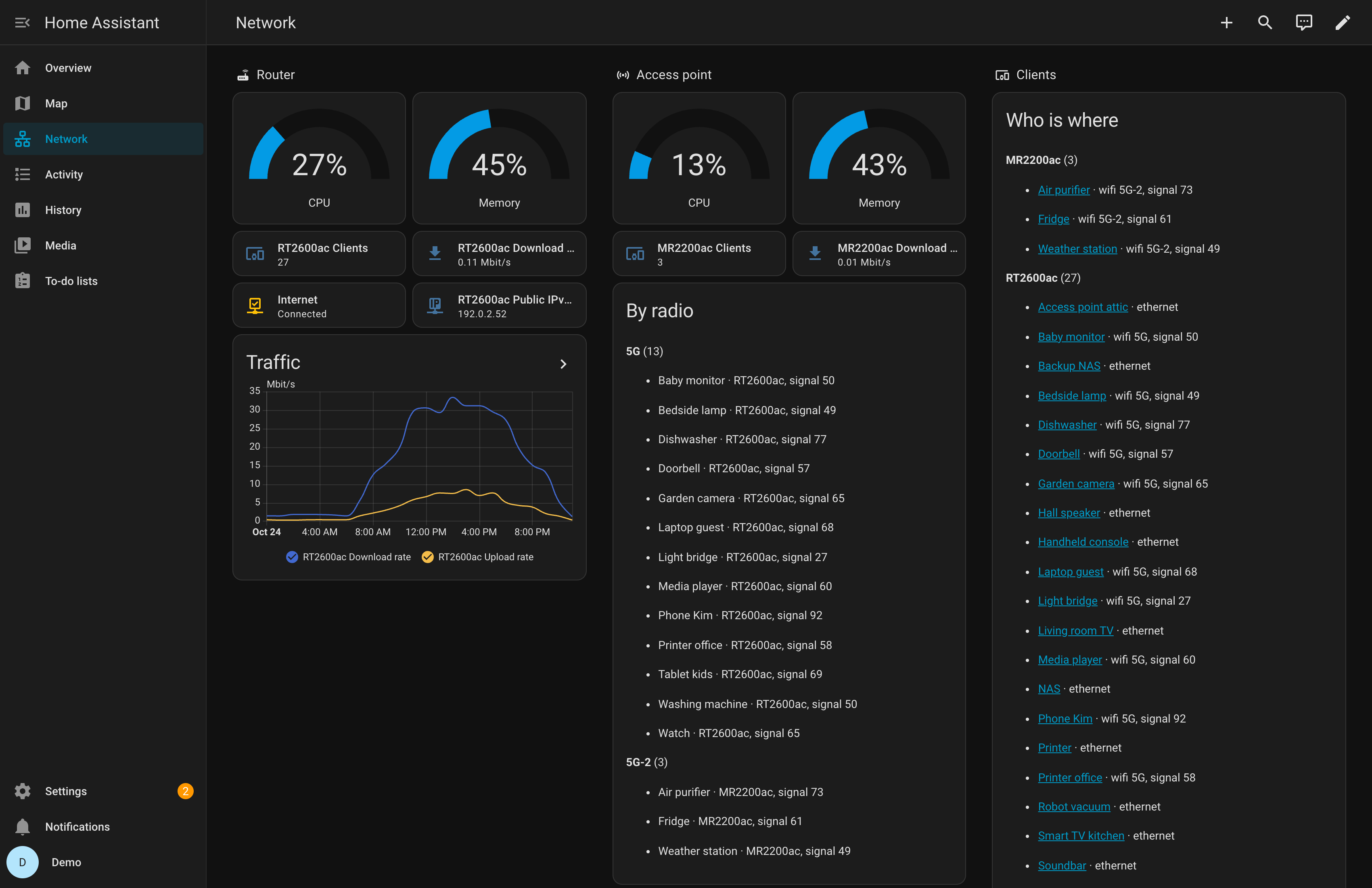
Task: Open the router CPU 27% gauge
Action: (319, 158)
